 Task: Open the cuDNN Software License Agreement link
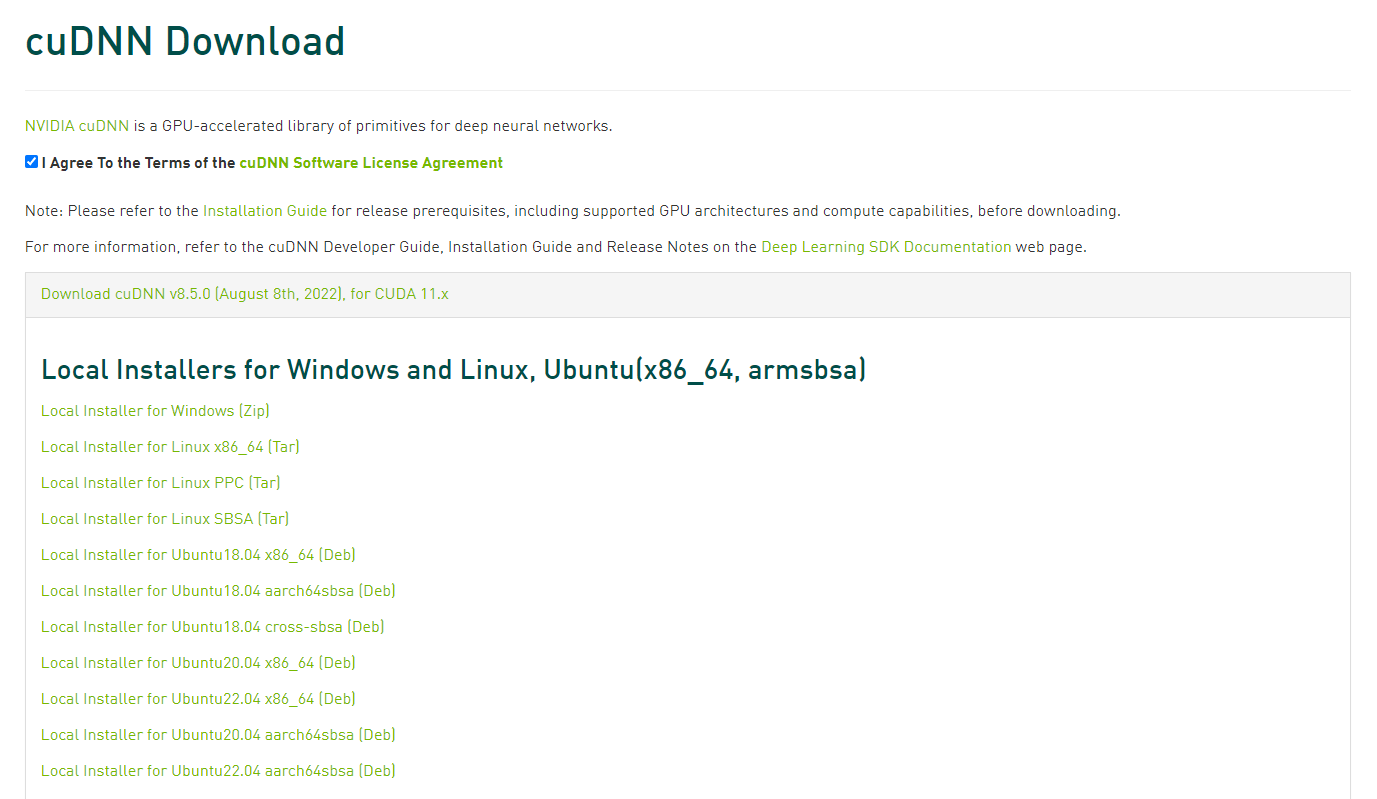(371, 162)
